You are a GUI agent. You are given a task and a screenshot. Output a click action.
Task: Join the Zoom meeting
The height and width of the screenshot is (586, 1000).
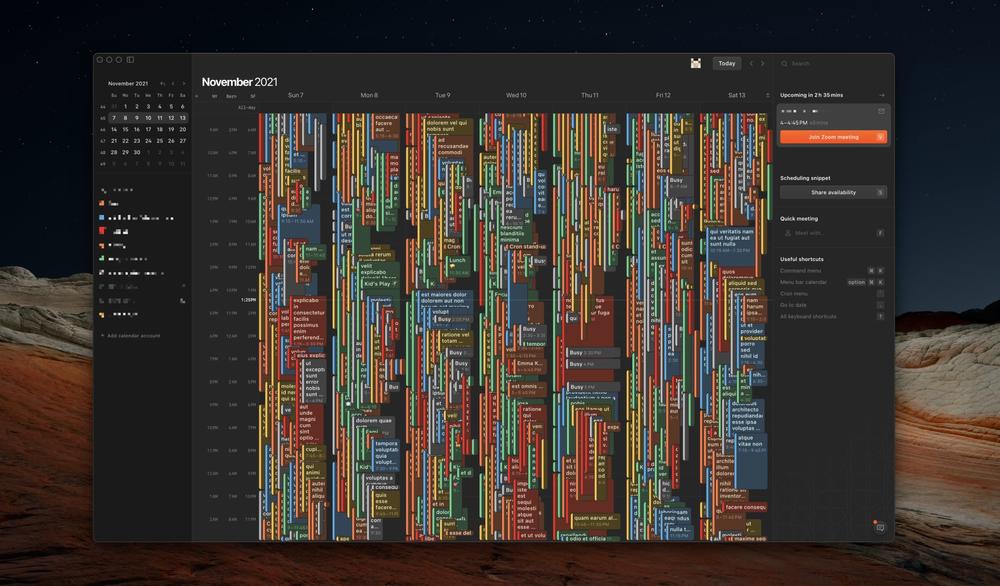834,137
